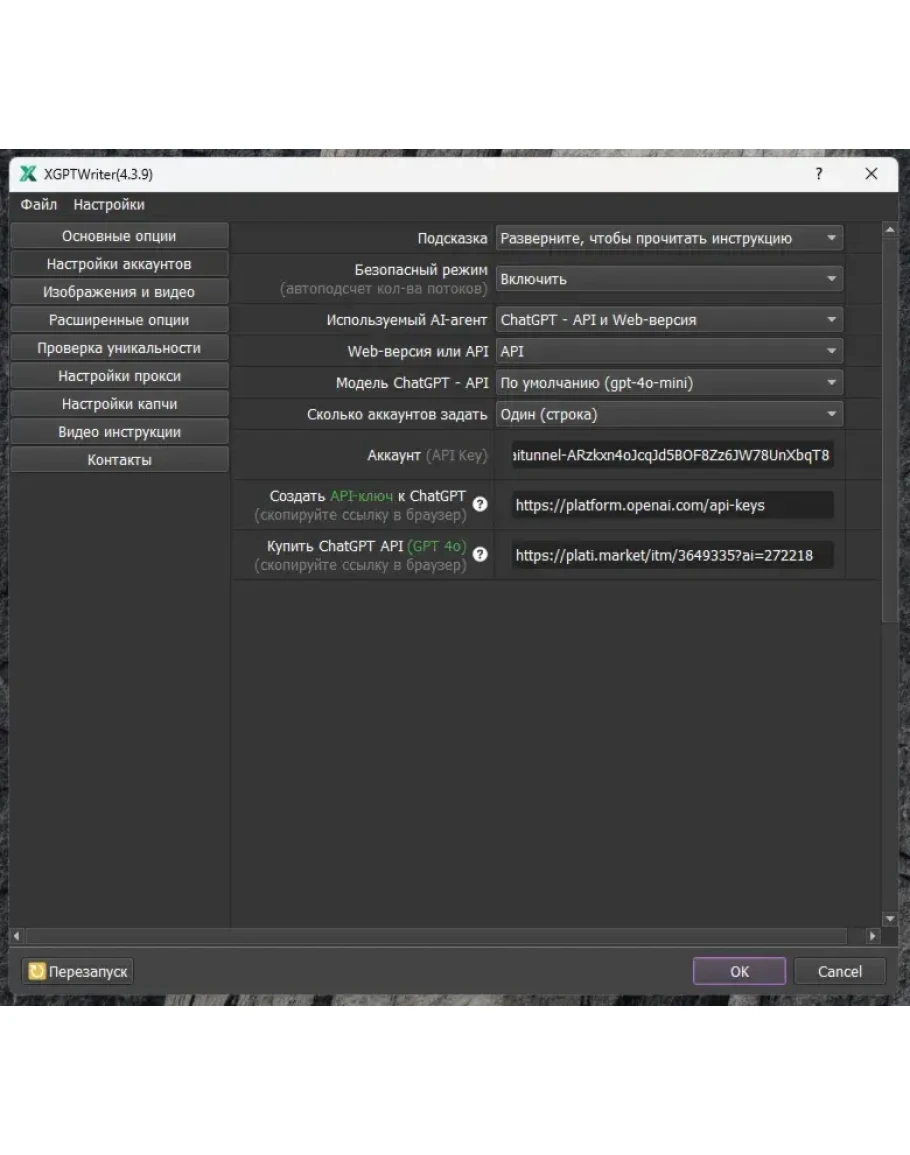Click horizontal scrollbar right arrow

(873, 936)
